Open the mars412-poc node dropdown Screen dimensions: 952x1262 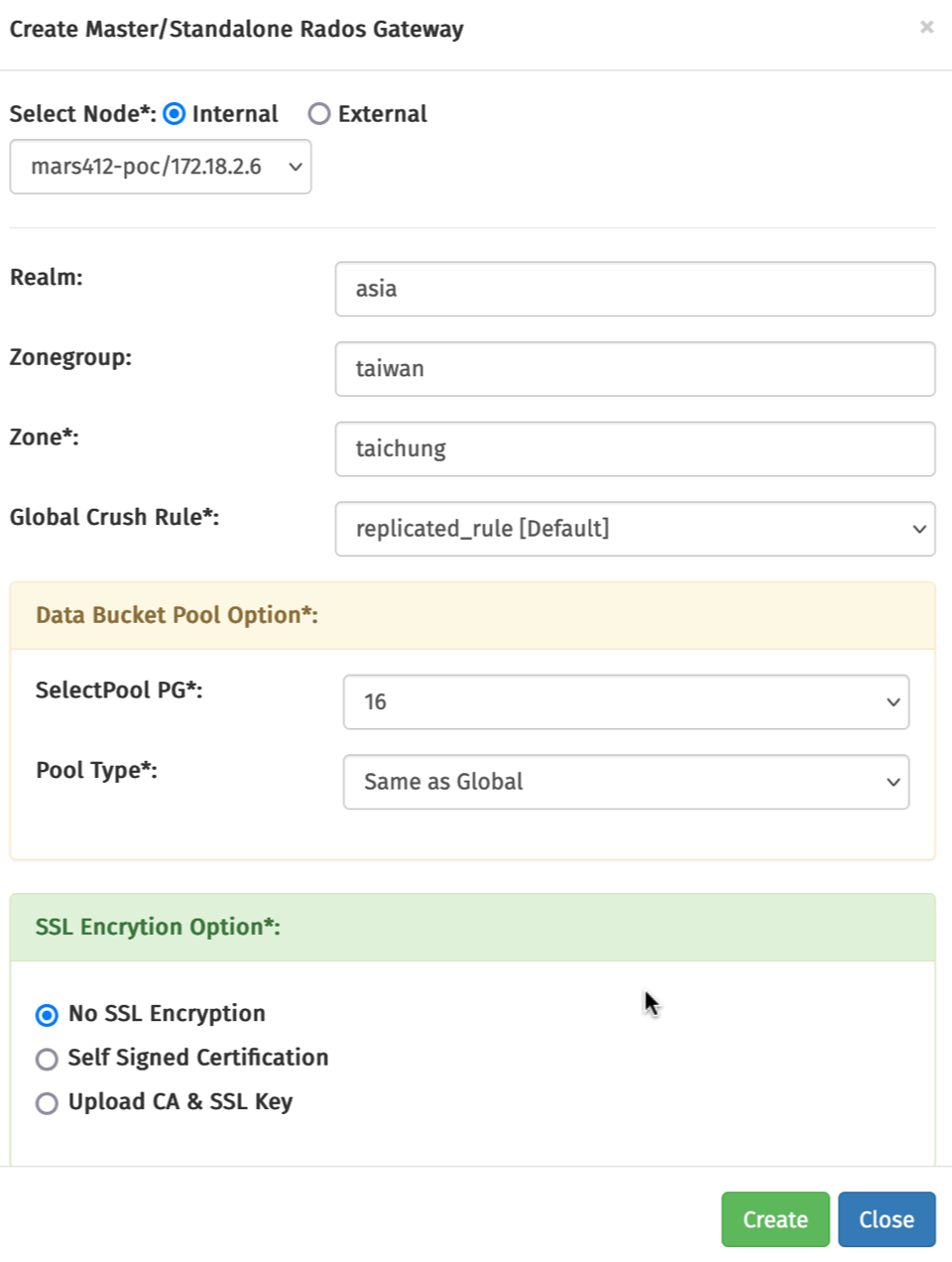(x=161, y=167)
